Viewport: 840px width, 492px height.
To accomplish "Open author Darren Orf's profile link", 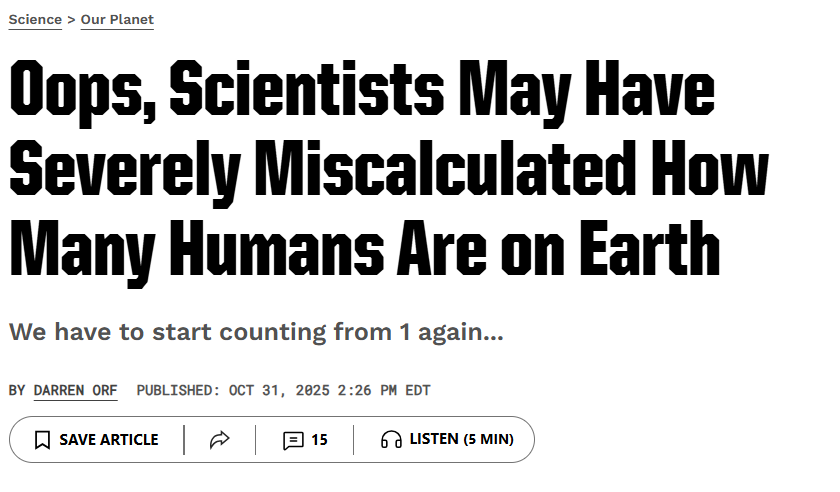I will (x=75, y=390).
